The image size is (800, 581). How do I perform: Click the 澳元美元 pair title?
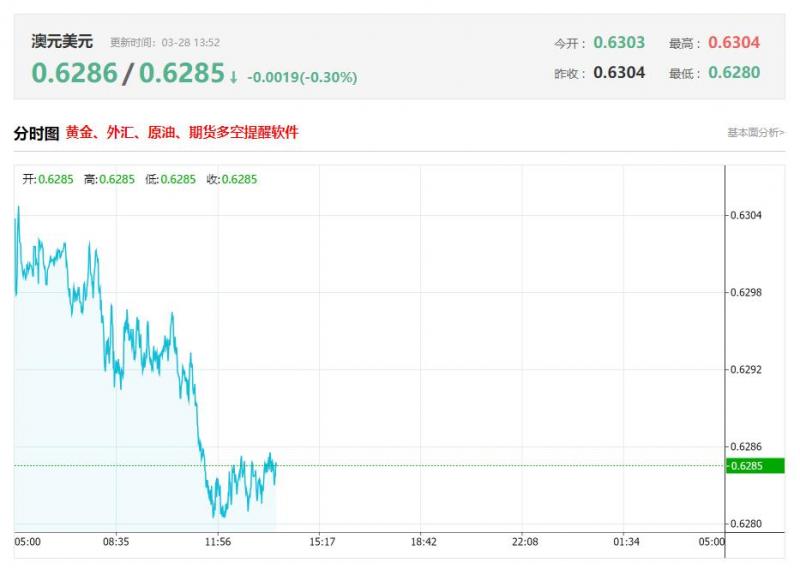pyautogui.click(x=62, y=41)
